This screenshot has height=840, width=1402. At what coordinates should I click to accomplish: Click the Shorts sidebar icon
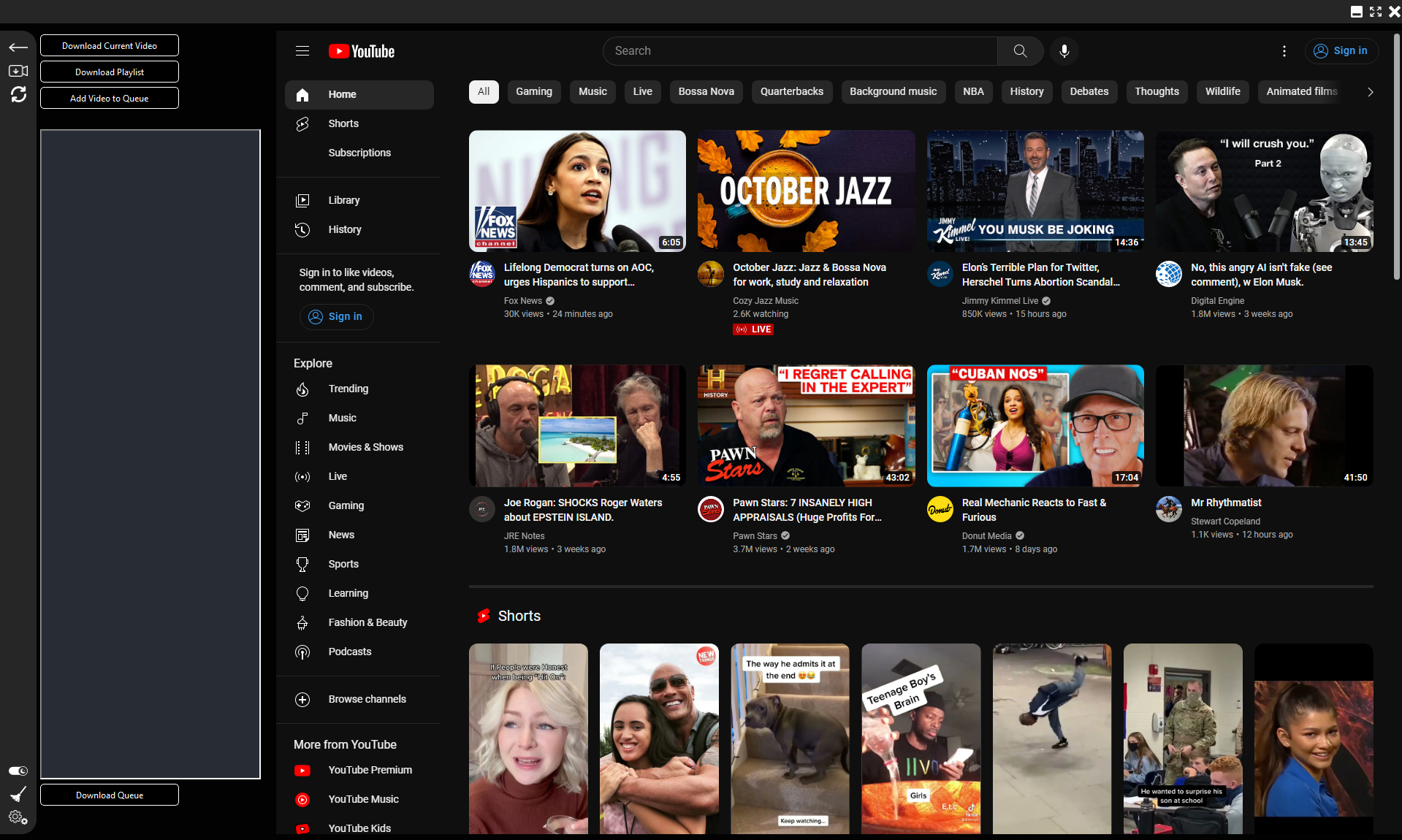click(302, 124)
